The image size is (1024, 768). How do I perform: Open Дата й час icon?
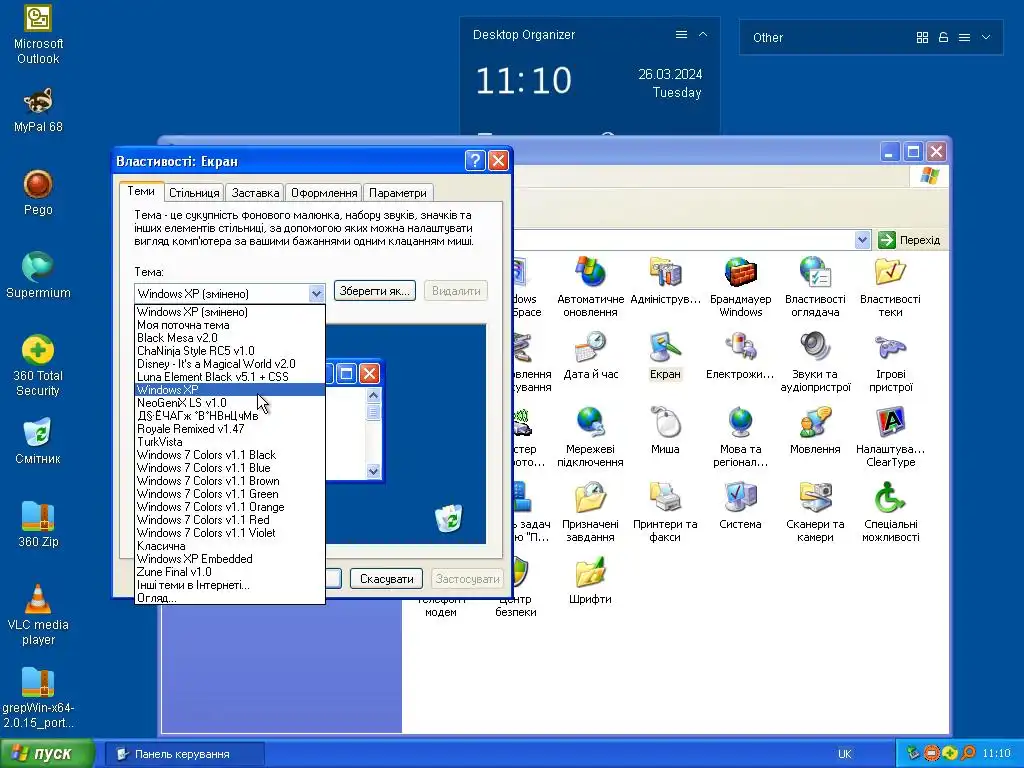590,357
